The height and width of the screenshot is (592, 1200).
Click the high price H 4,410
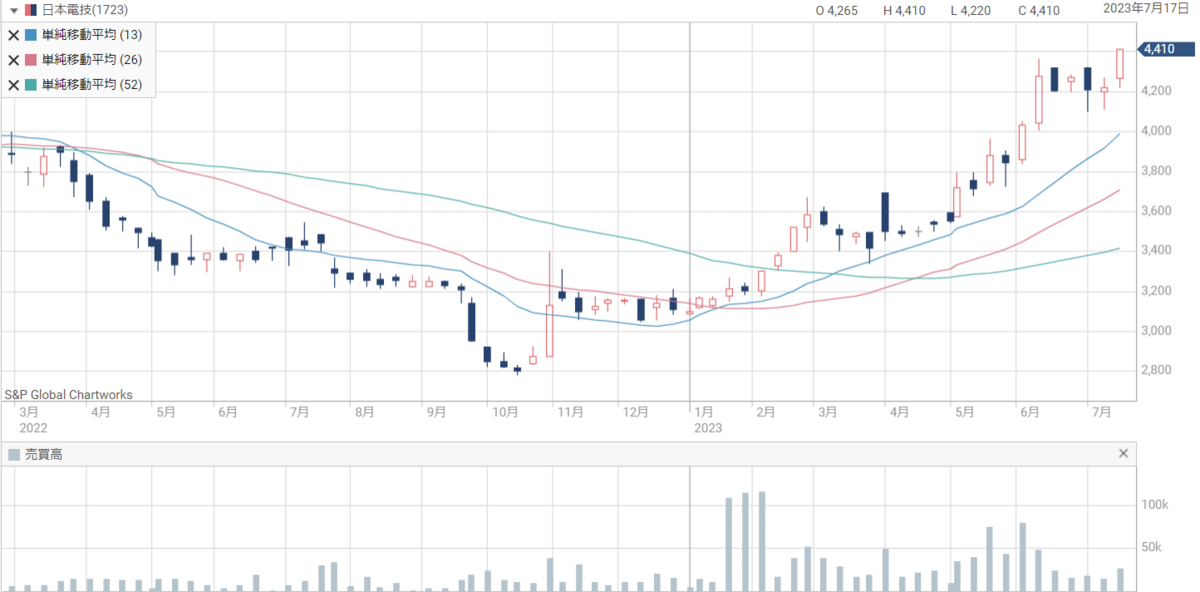point(904,11)
